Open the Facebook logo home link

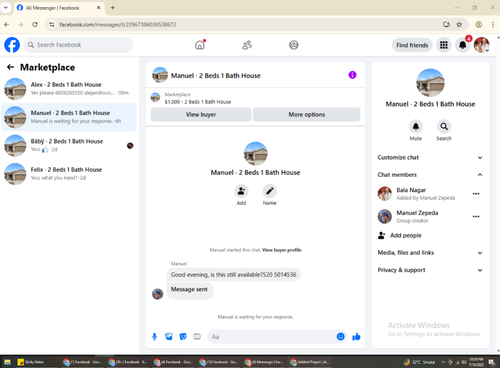[x=12, y=45]
